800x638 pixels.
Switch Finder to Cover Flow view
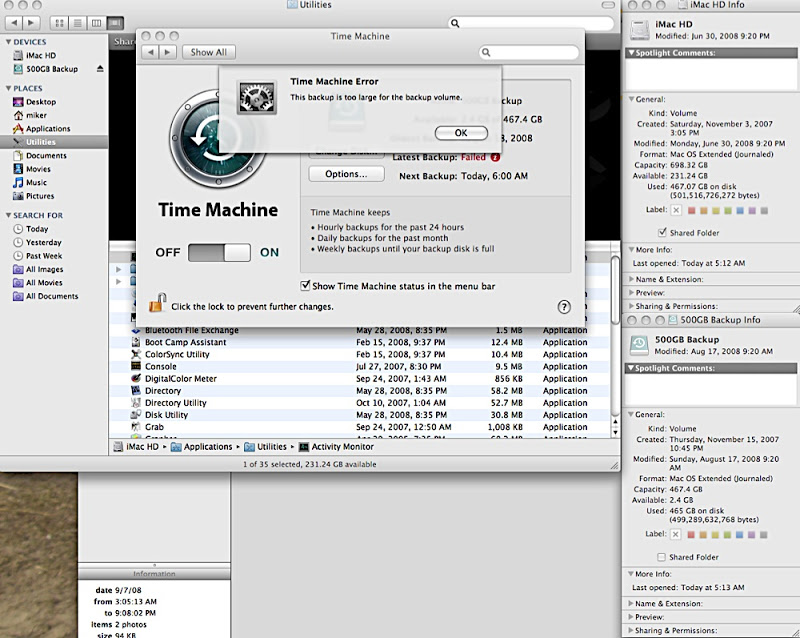[115, 23]
